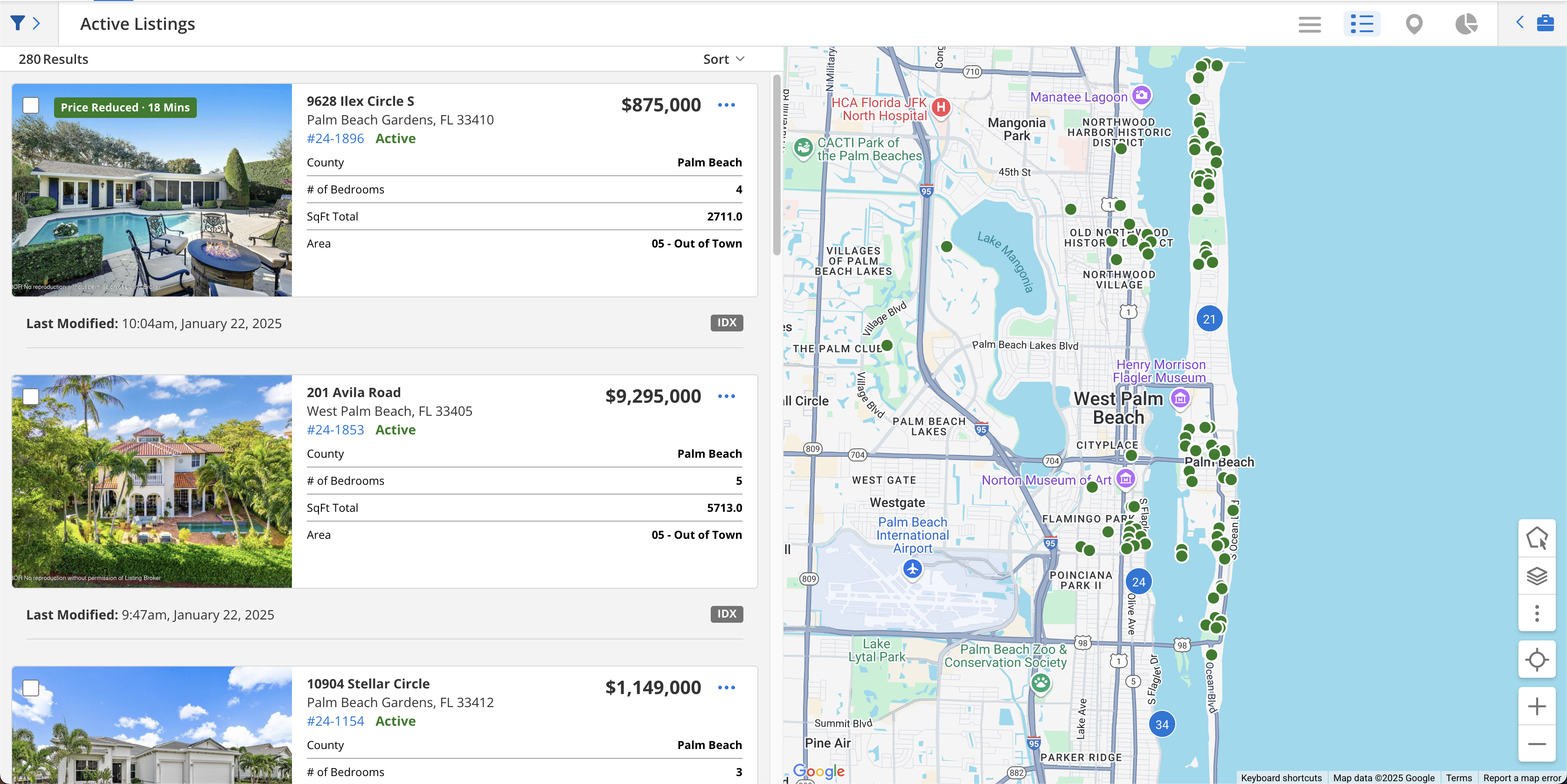Click IDX badge under 9628 Ilex Circle
This screenshot has height=784, width=1567.
[x=726, y=323]
